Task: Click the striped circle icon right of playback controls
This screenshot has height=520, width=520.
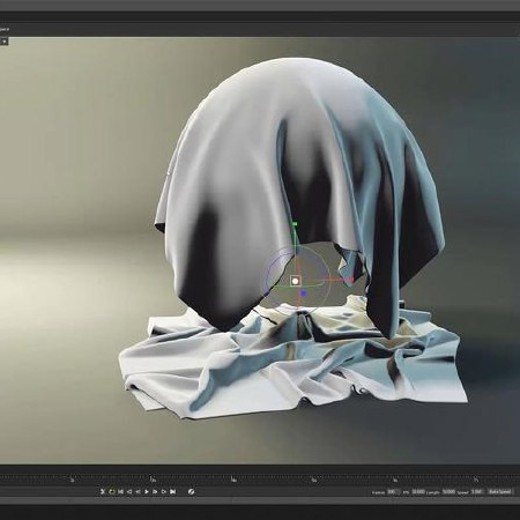Action: (x=191, y=492)
